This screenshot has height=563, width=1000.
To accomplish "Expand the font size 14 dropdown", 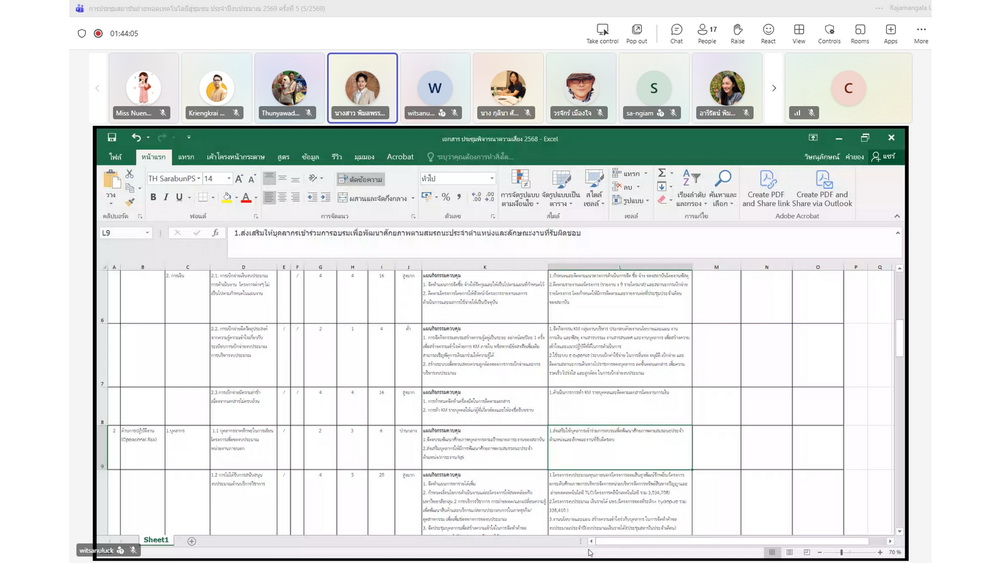I will [227, 179].
